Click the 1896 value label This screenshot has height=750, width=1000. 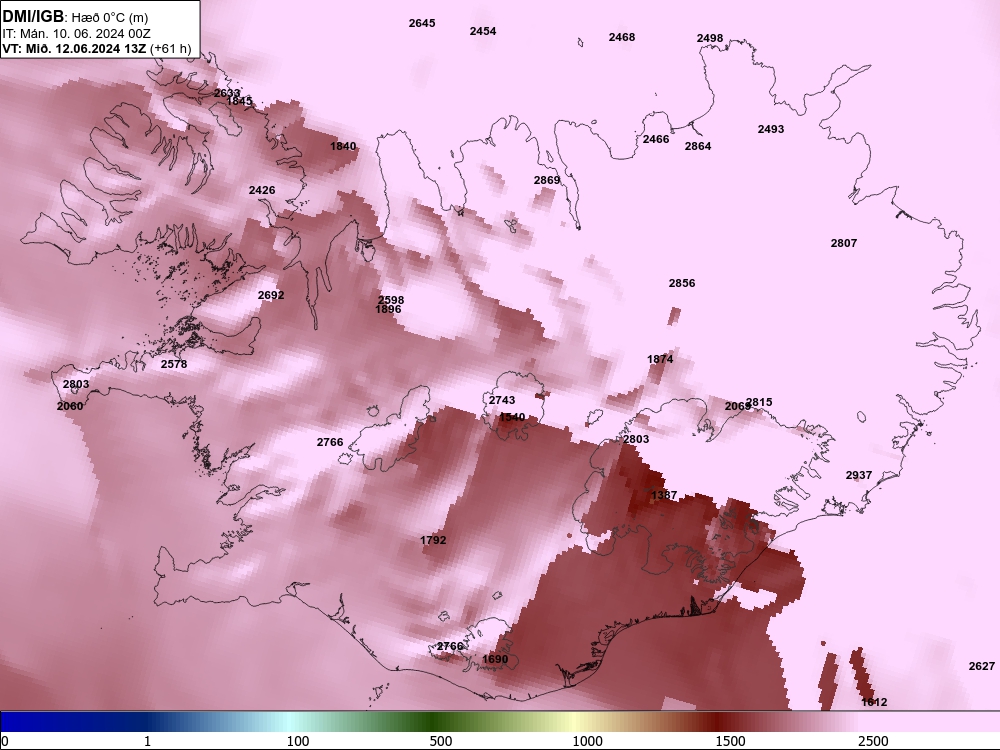(x=388, y=309)
